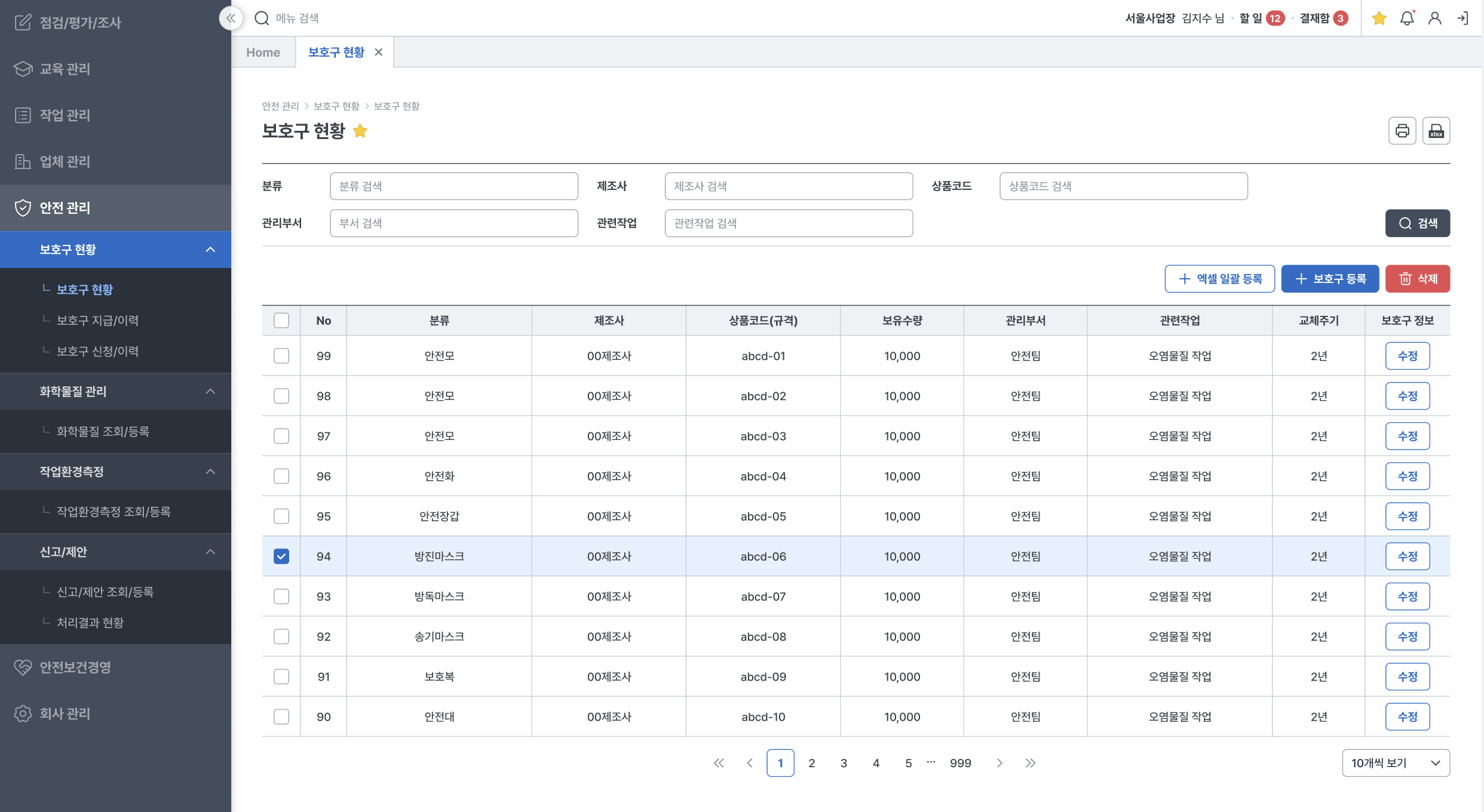
Task: Click the red 삭제 button
Action: click(1417, 279)
